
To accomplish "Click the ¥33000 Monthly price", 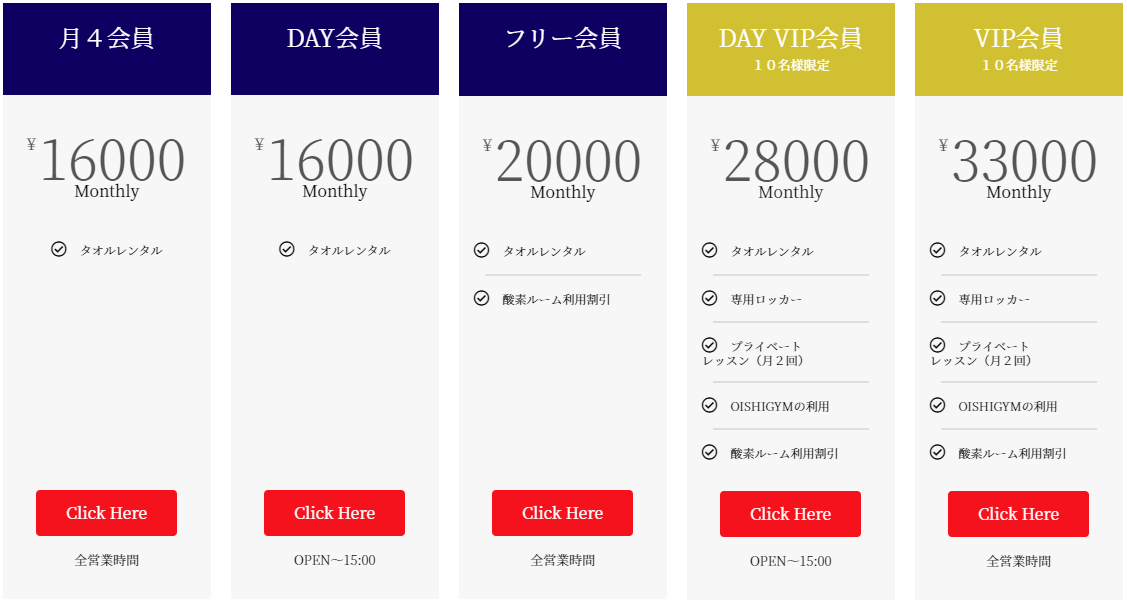I will pyautogui.click(x=1018, y=168).
